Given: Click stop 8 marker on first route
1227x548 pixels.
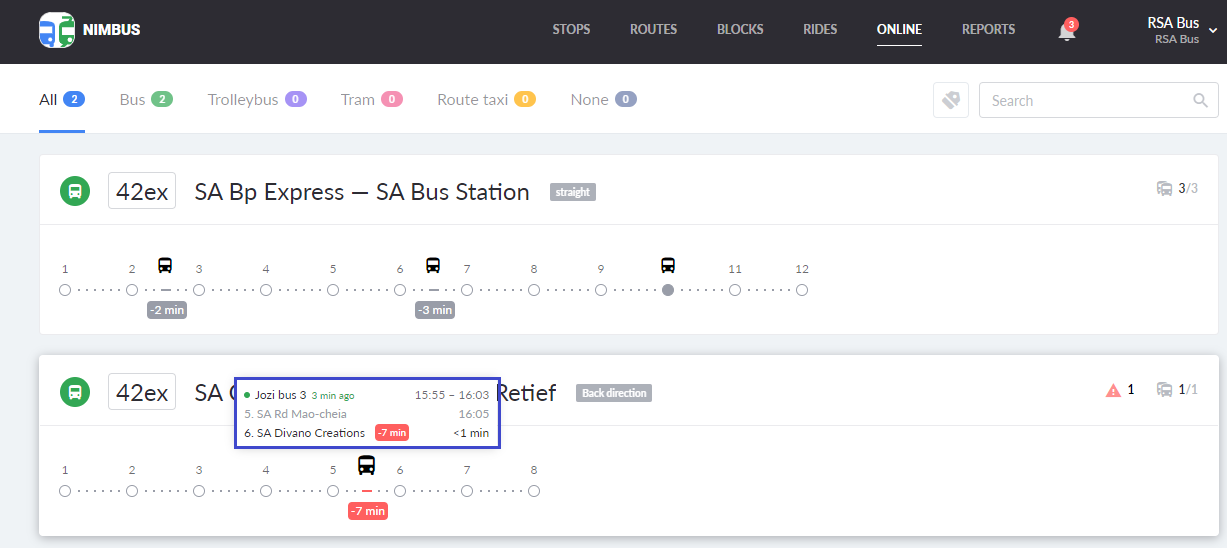Looking at the screenshot, I should [x=534, y=290].
